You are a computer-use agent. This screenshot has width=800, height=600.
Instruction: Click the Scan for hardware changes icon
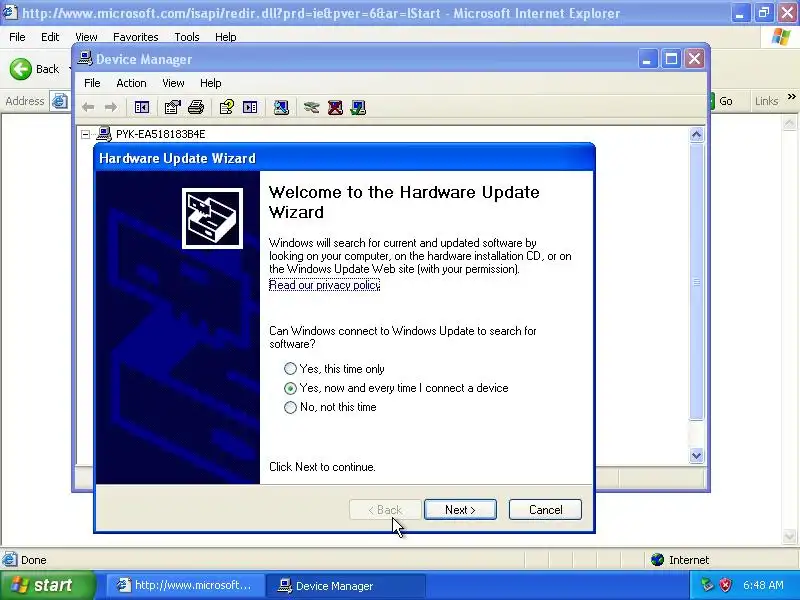[x=281, y=107]
